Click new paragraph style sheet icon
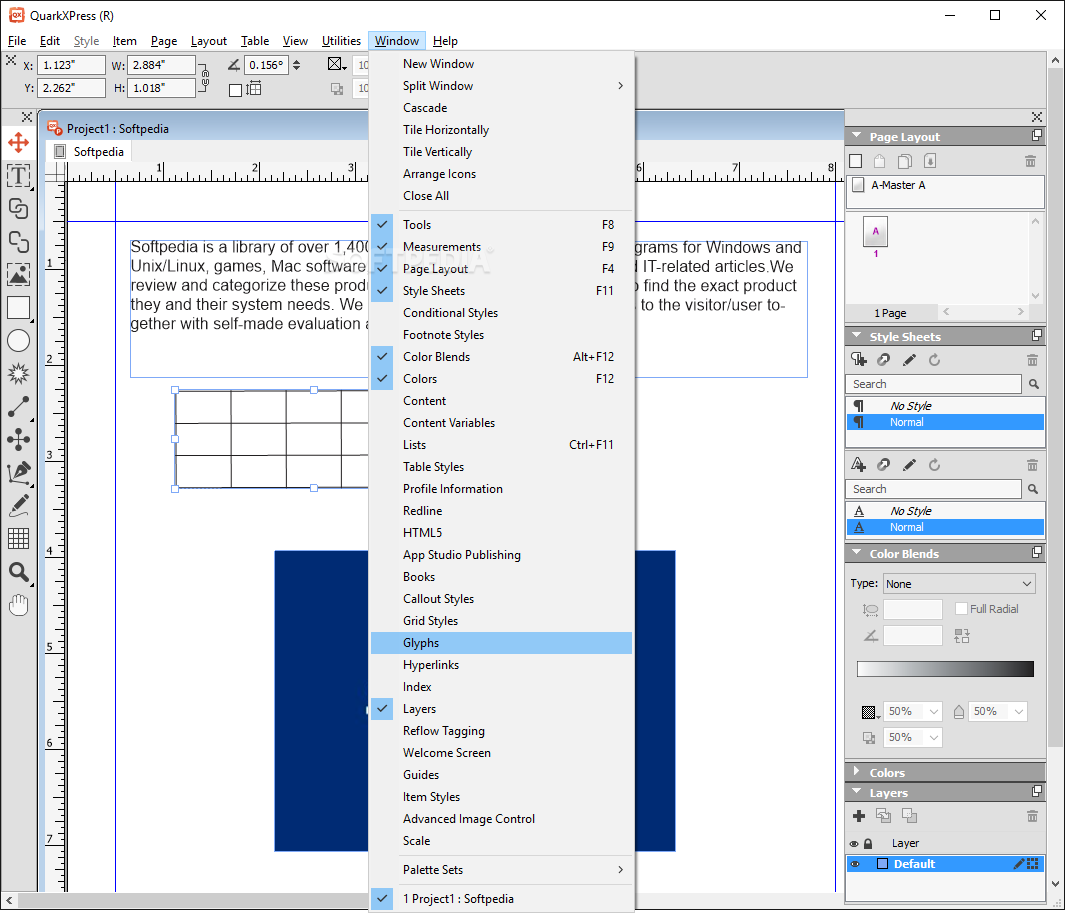1065x913 pixels. [x=859, y=360]
